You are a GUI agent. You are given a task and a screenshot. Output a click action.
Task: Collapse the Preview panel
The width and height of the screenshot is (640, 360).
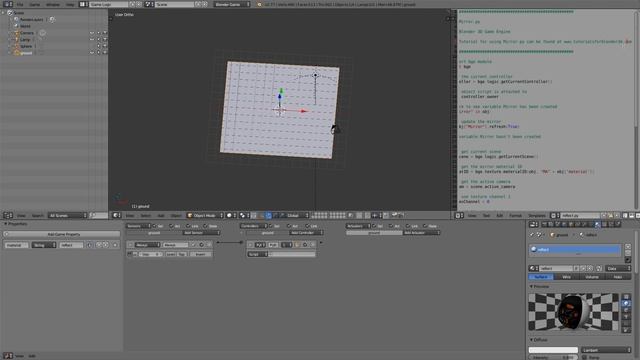[x=531, y=287]
